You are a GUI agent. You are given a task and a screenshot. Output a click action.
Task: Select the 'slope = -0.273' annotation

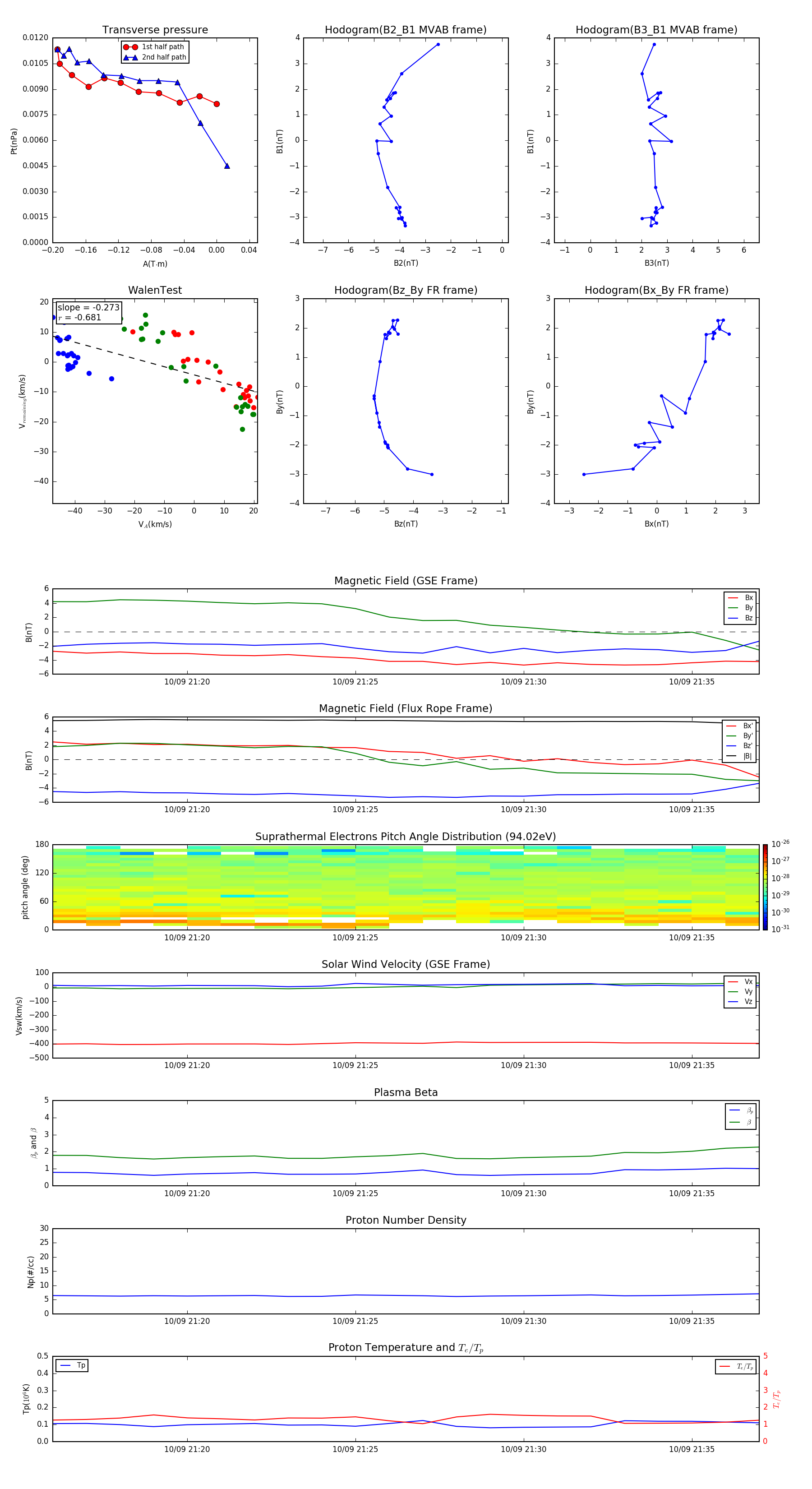(x=88, y=308)
